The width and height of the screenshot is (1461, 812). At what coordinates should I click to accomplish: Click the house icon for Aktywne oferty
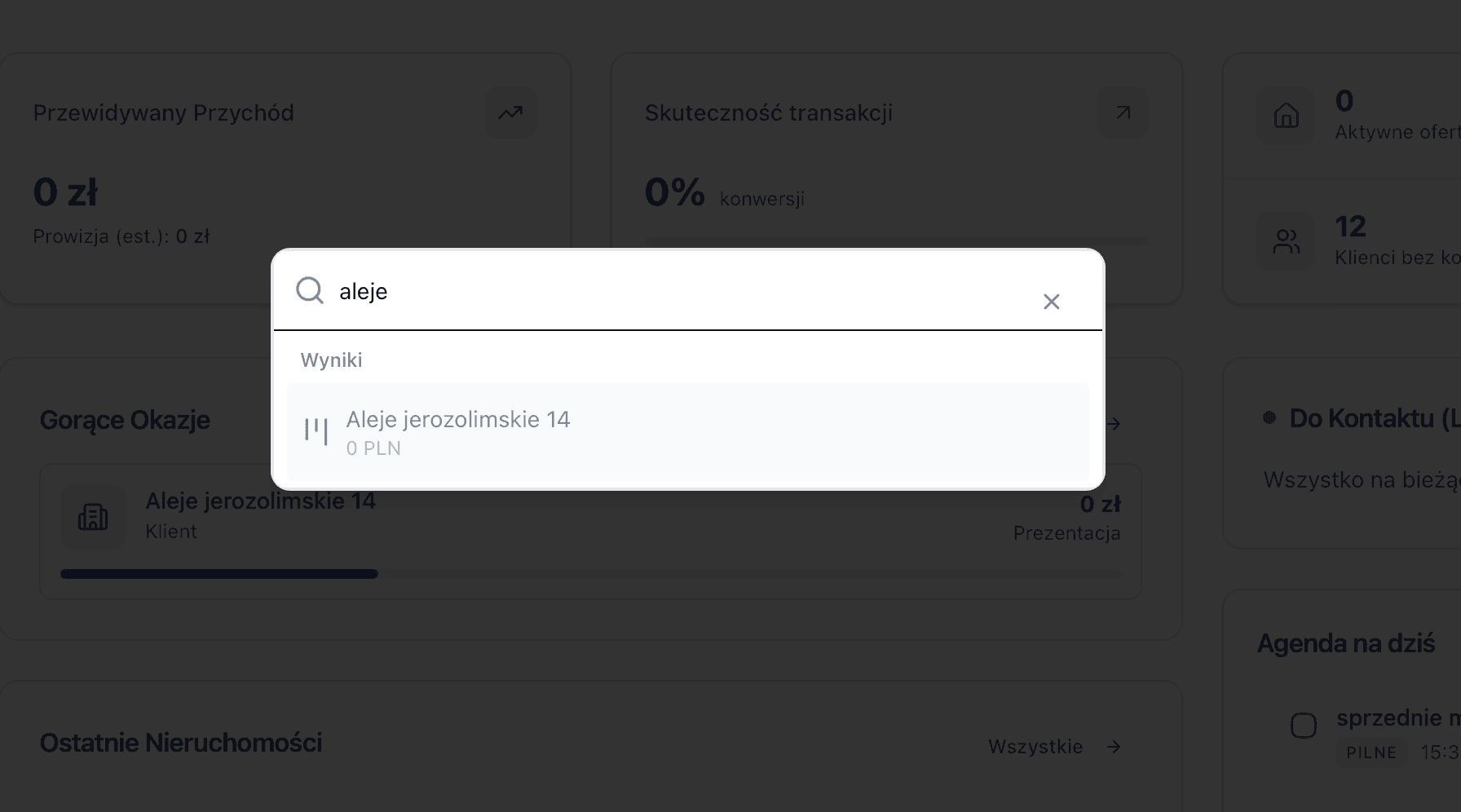coord(1286,116)
